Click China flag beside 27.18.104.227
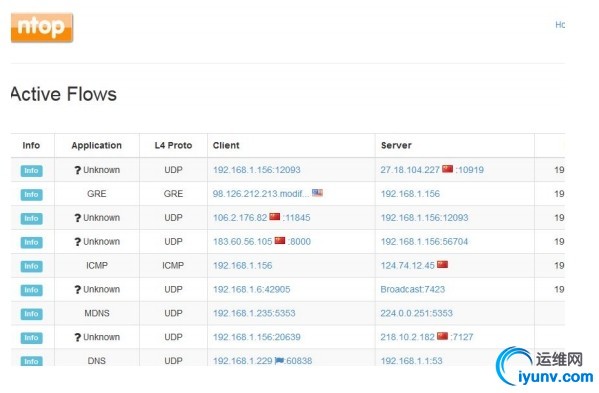Screen dimensions: 599x393 tap(447, 169)
